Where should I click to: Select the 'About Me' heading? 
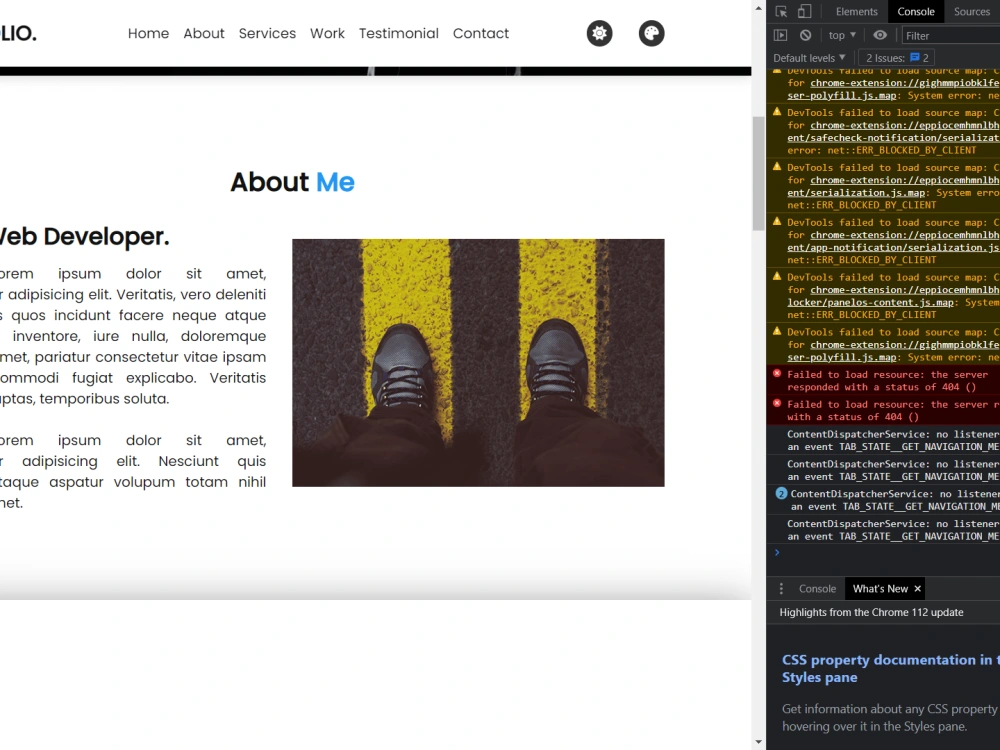point(292,182)
